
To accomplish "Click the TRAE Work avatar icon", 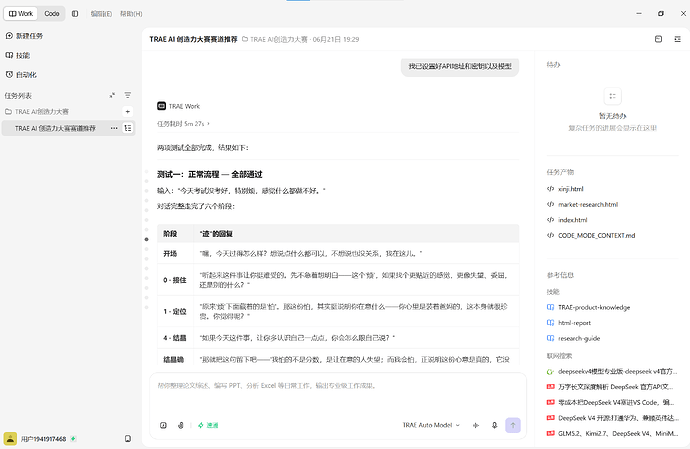I will pos(161,106).
